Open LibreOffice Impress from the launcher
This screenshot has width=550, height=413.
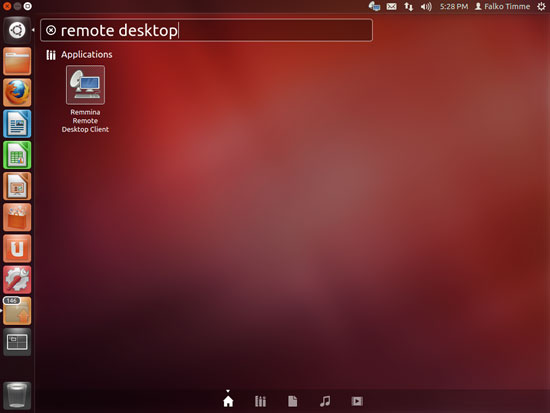(17, 186)
